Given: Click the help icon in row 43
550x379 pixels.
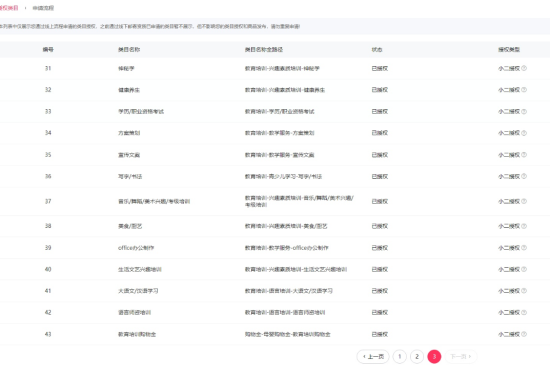Looking at the screenshot, I should (x=524, y=334).
